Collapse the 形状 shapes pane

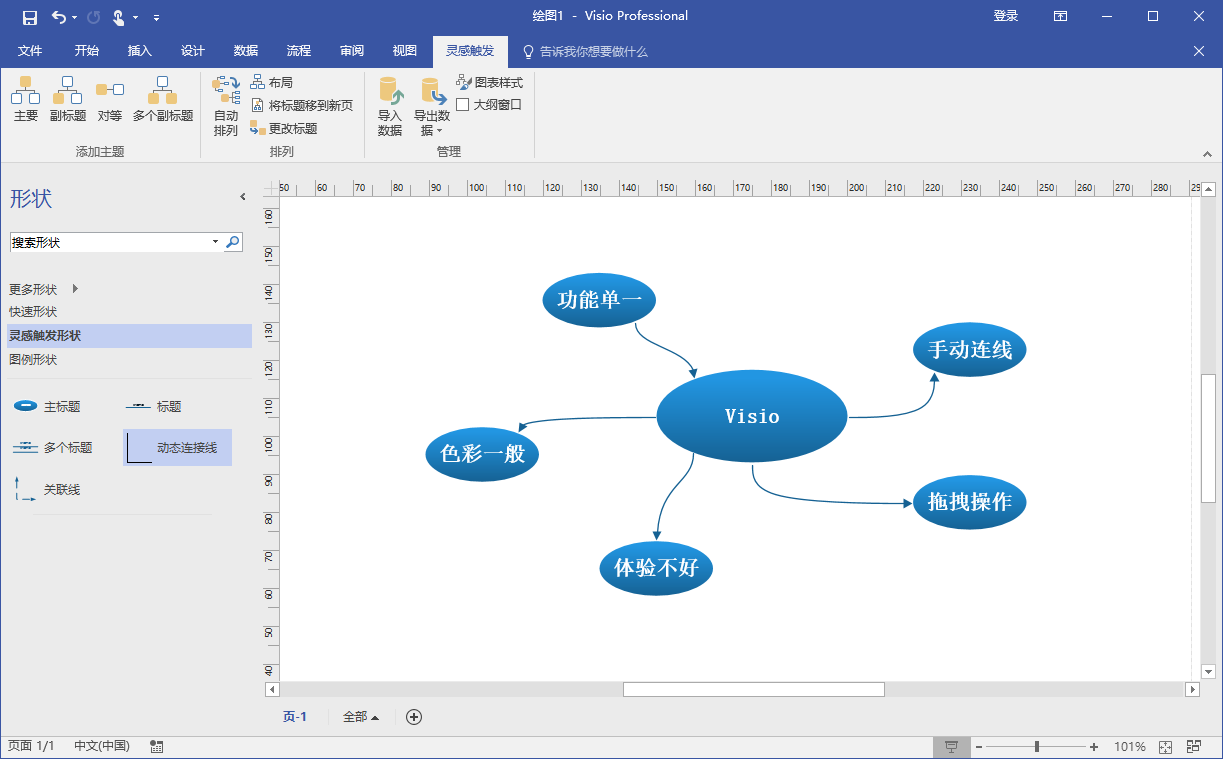pos(242,197)
